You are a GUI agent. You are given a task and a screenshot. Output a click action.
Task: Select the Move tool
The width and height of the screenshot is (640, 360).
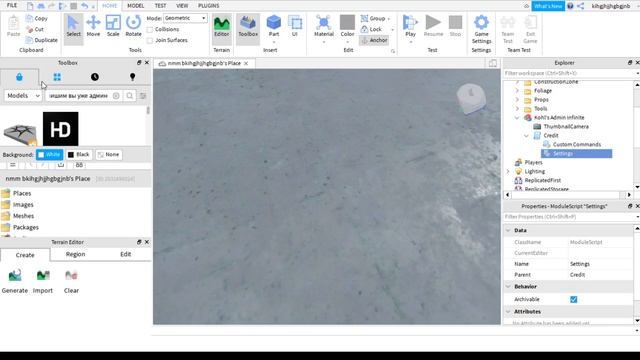(93, 26)
